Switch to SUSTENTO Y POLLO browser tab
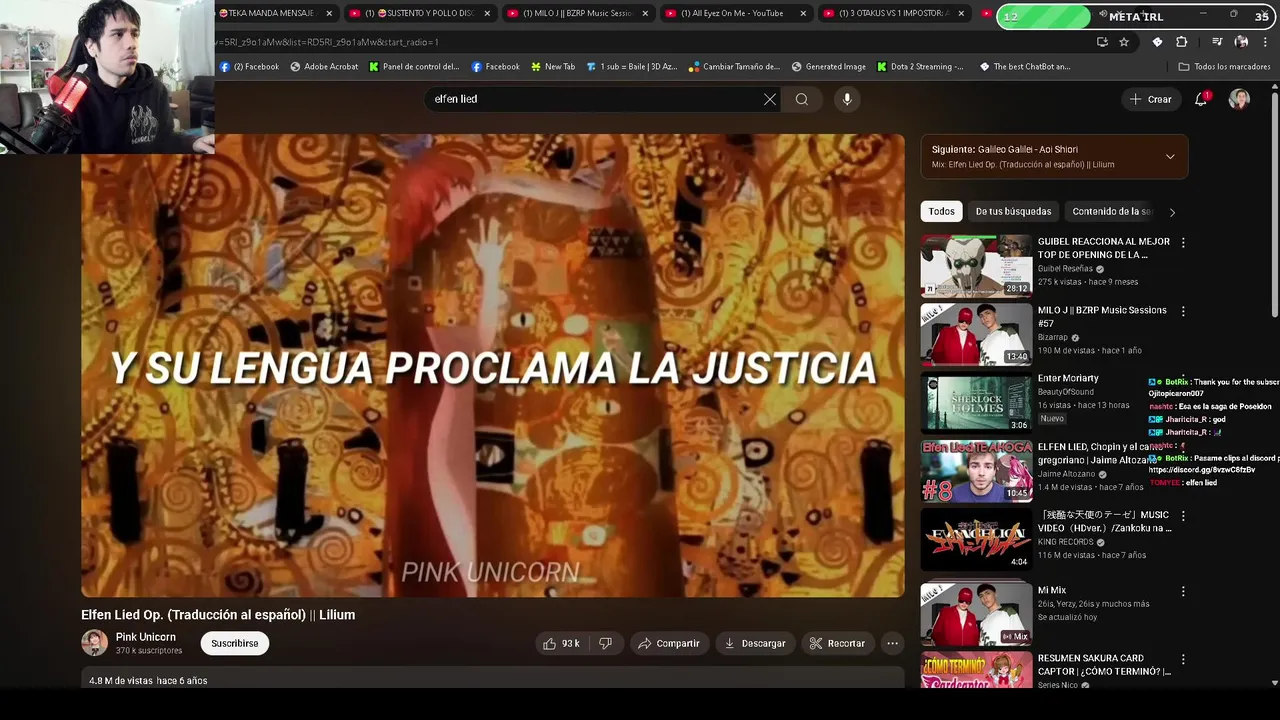This screenshot has width=1280, height=720. tap(421, 13)
